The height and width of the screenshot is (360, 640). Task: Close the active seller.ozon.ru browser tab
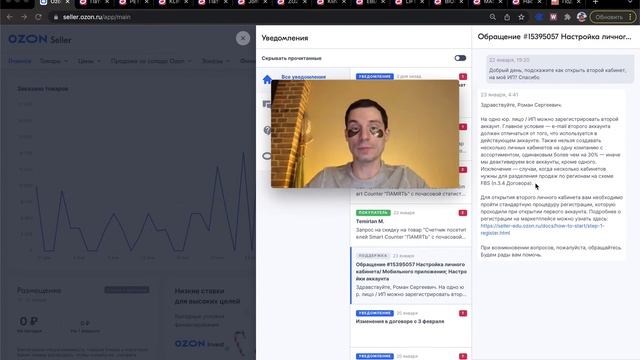click(x=68, y=2)
